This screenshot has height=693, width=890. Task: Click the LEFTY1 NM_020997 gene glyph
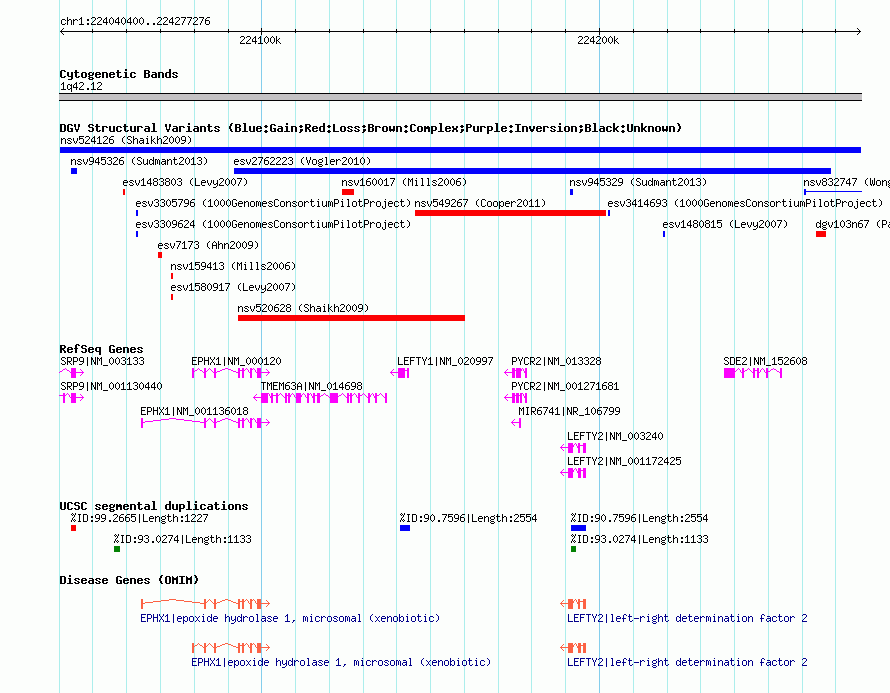400,373
